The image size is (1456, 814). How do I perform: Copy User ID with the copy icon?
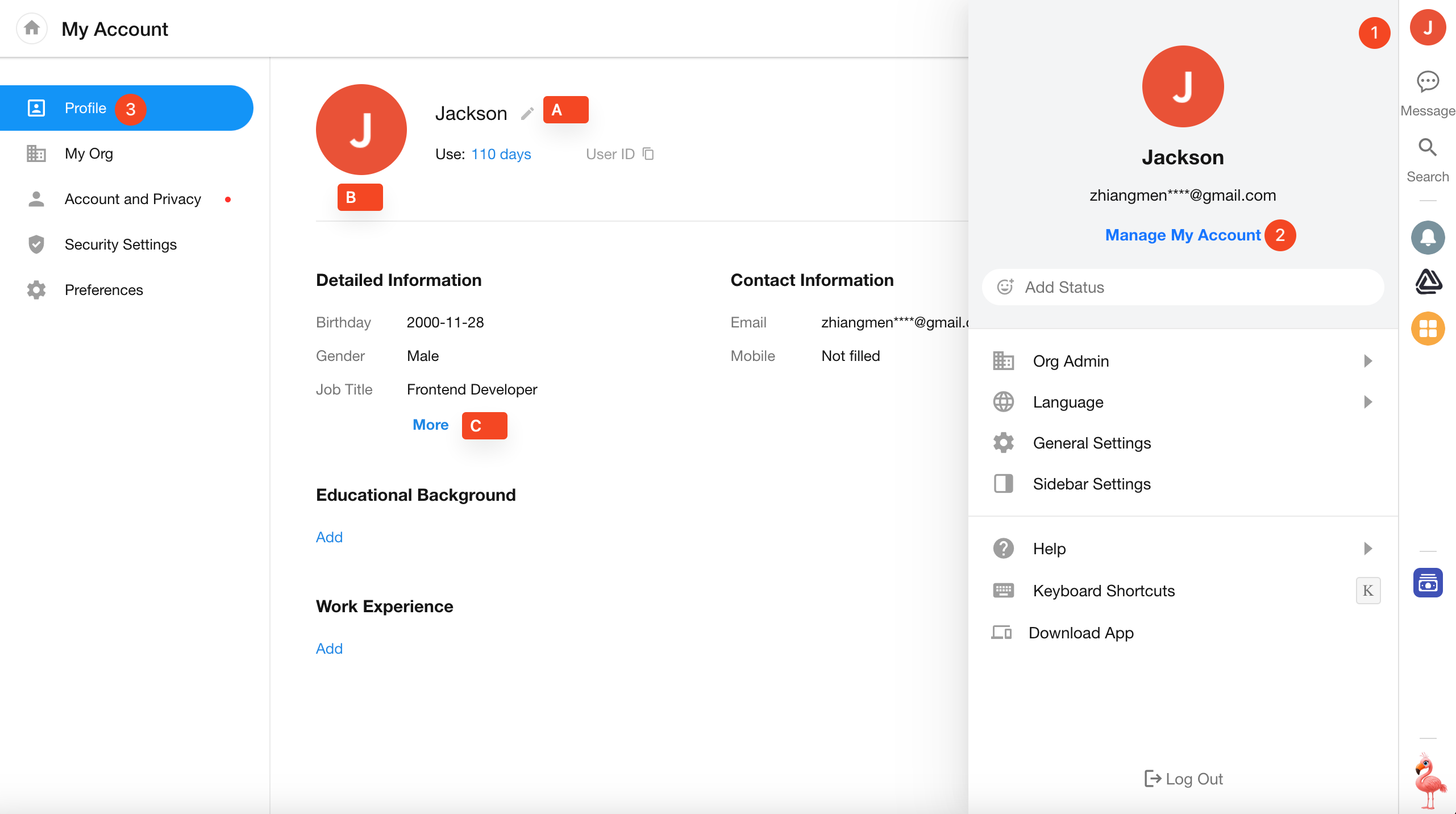point(648,154)
